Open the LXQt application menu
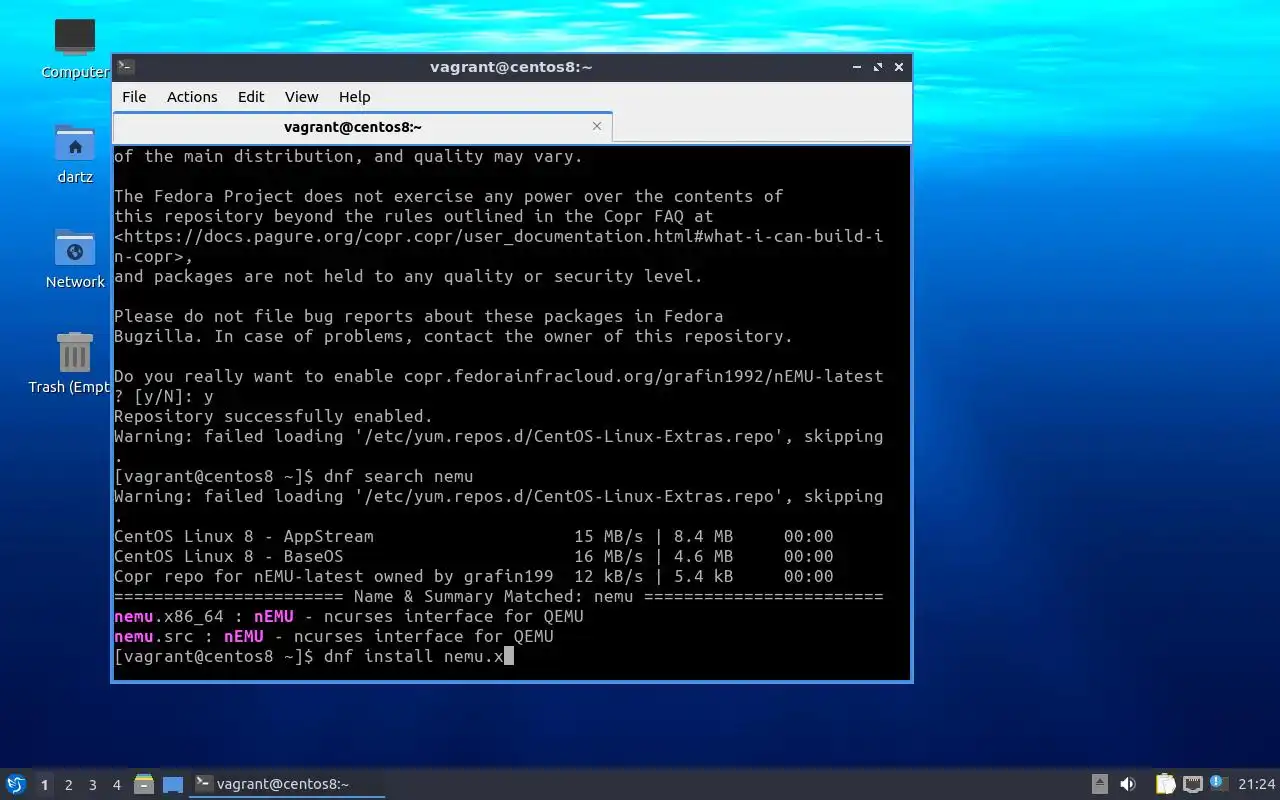 click(15, 785)
